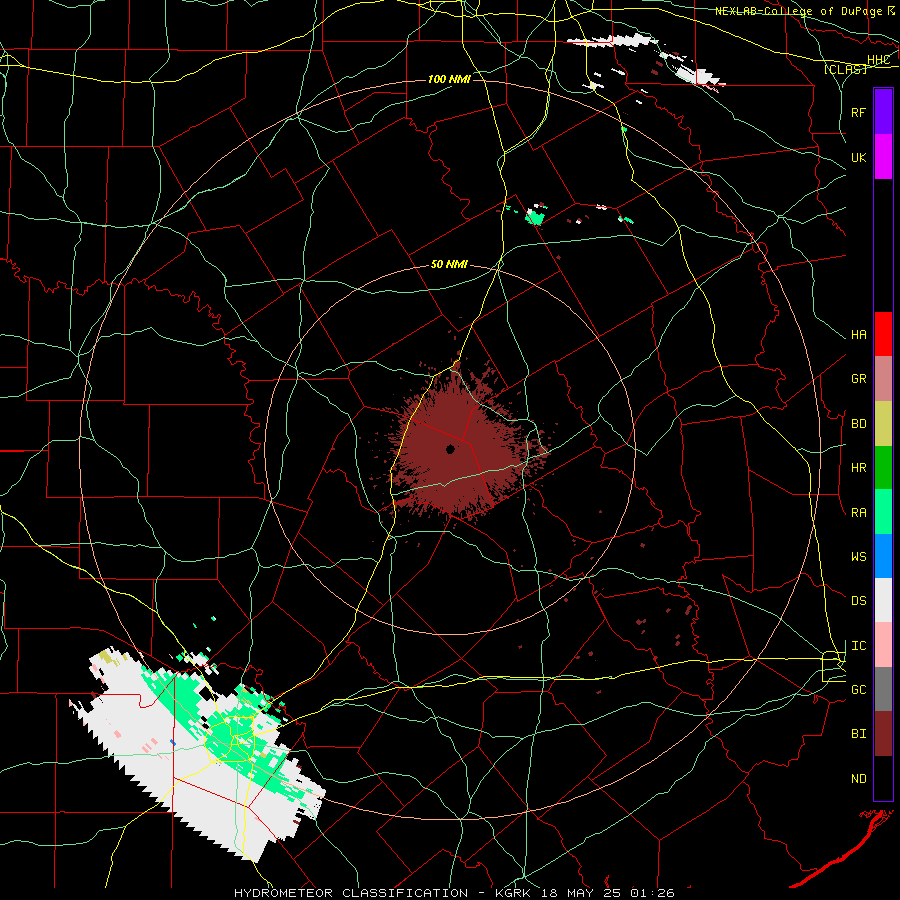This screenshot has height=900, width=900.
Task: Click the 'BI' legend label
Action: pyautogui.click(x=858, y=734)
